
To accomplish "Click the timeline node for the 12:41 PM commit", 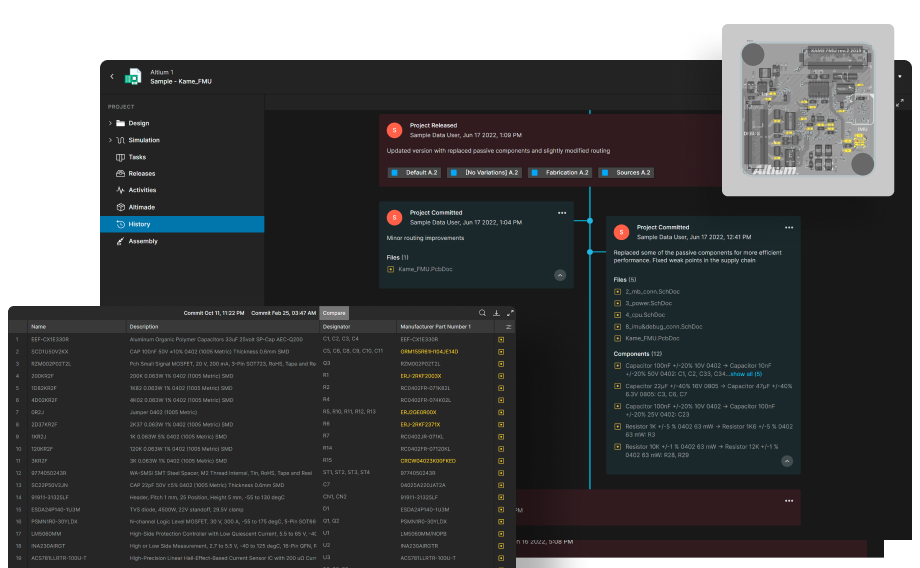I will pyautogui.click(x=590, y=252).
